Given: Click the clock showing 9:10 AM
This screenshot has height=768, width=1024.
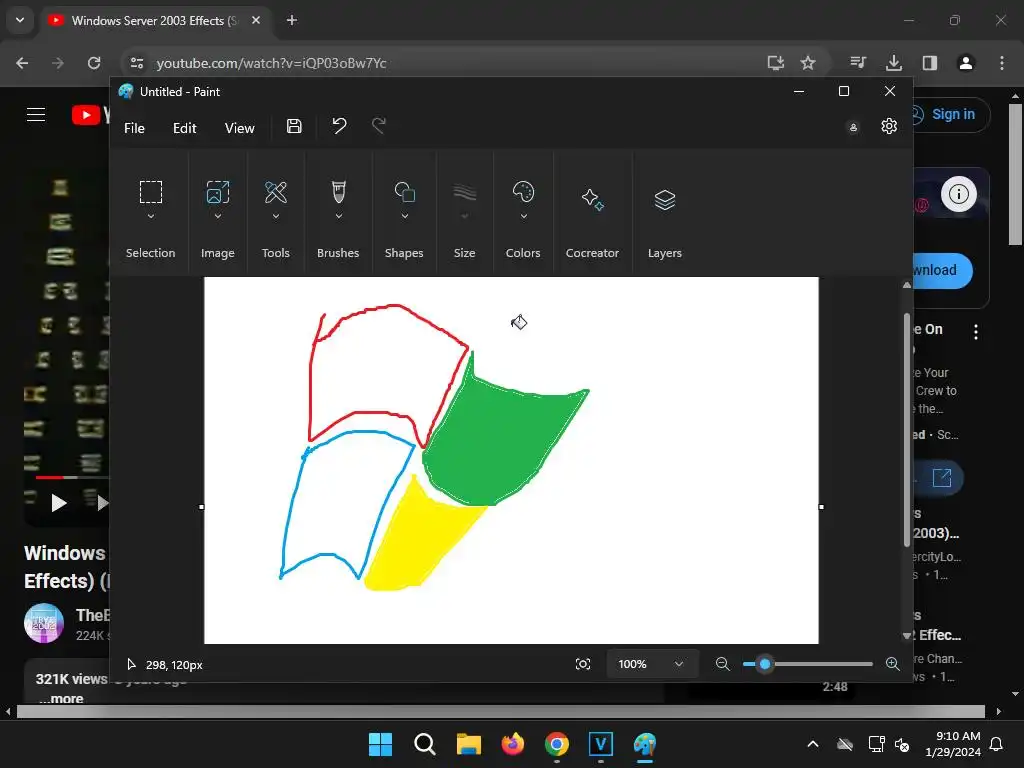Looking at the screenshot, I should click(958, 736).
